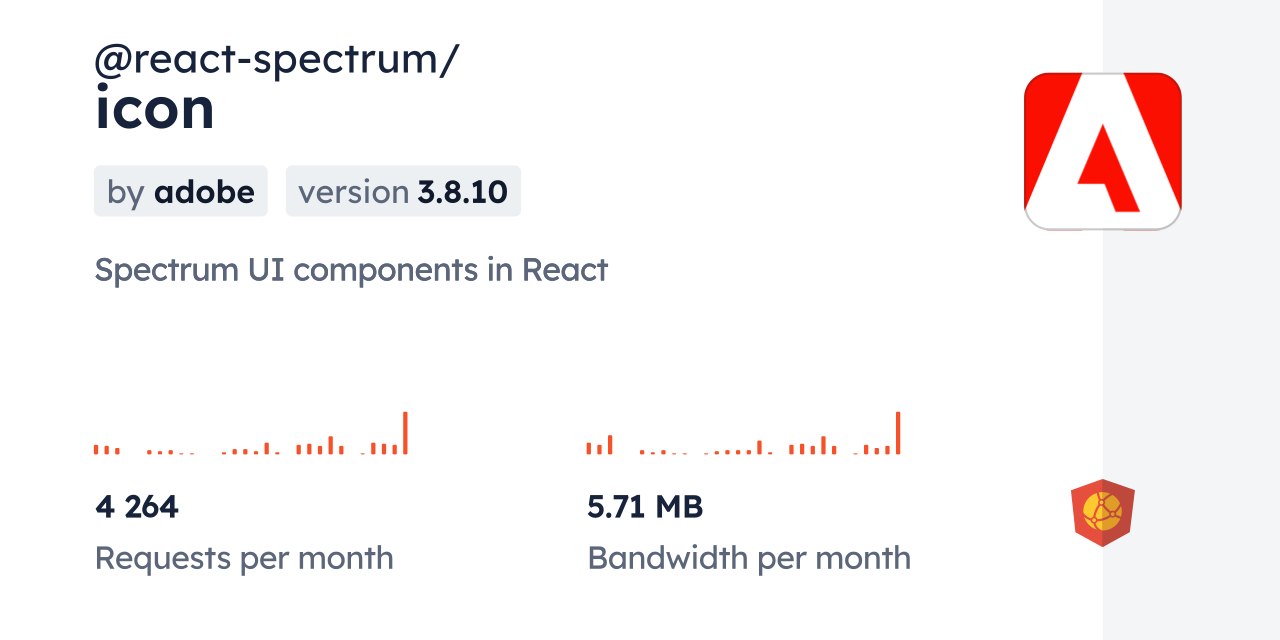Click the tallest bar in the requests chart
The image size is (1280, 640).
click(405, 433)
